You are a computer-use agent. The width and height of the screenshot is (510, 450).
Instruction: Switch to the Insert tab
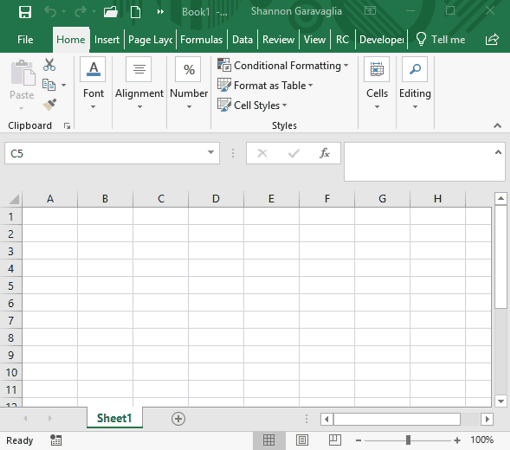pos(107,39)
